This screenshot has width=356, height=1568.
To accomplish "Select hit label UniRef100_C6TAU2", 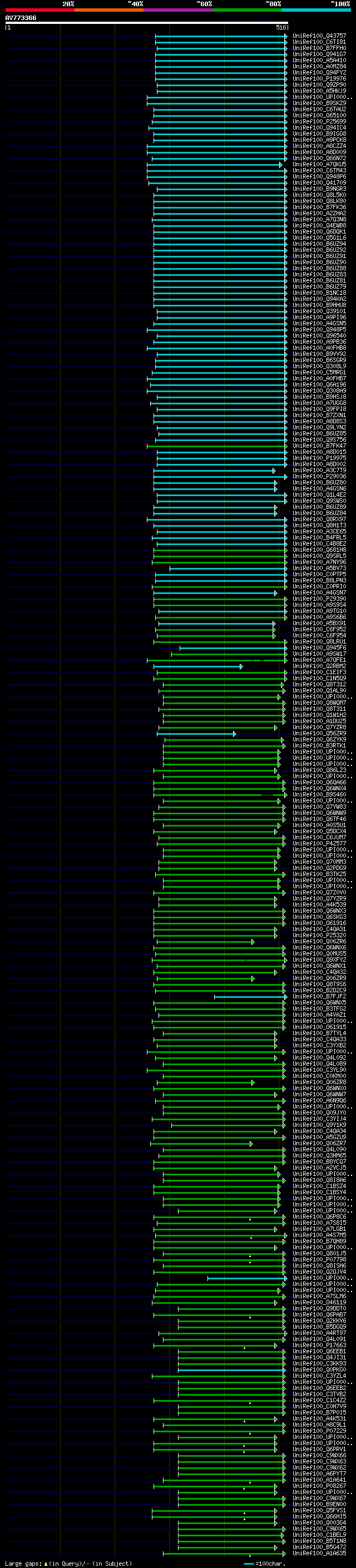I will [319, 110].
